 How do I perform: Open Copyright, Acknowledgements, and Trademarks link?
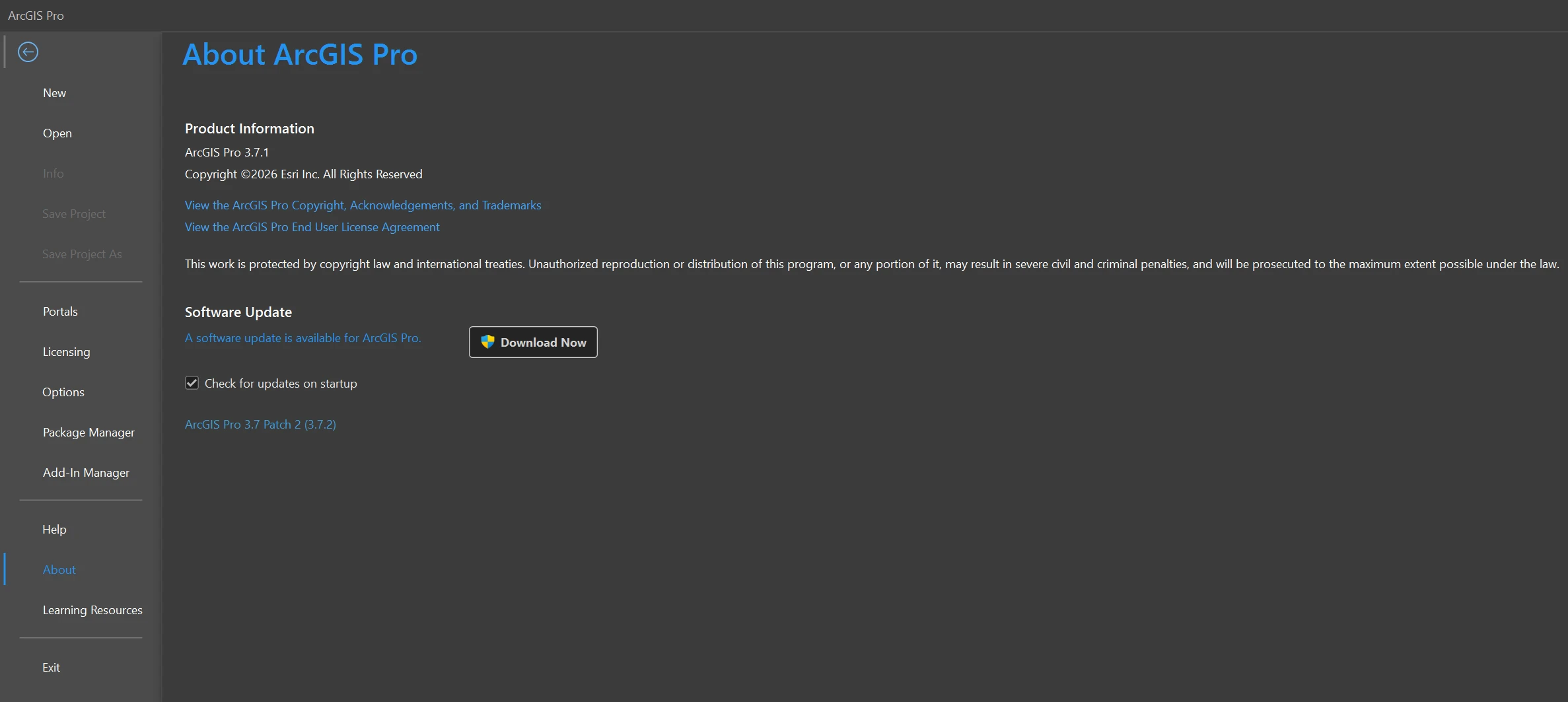(363, 205)
